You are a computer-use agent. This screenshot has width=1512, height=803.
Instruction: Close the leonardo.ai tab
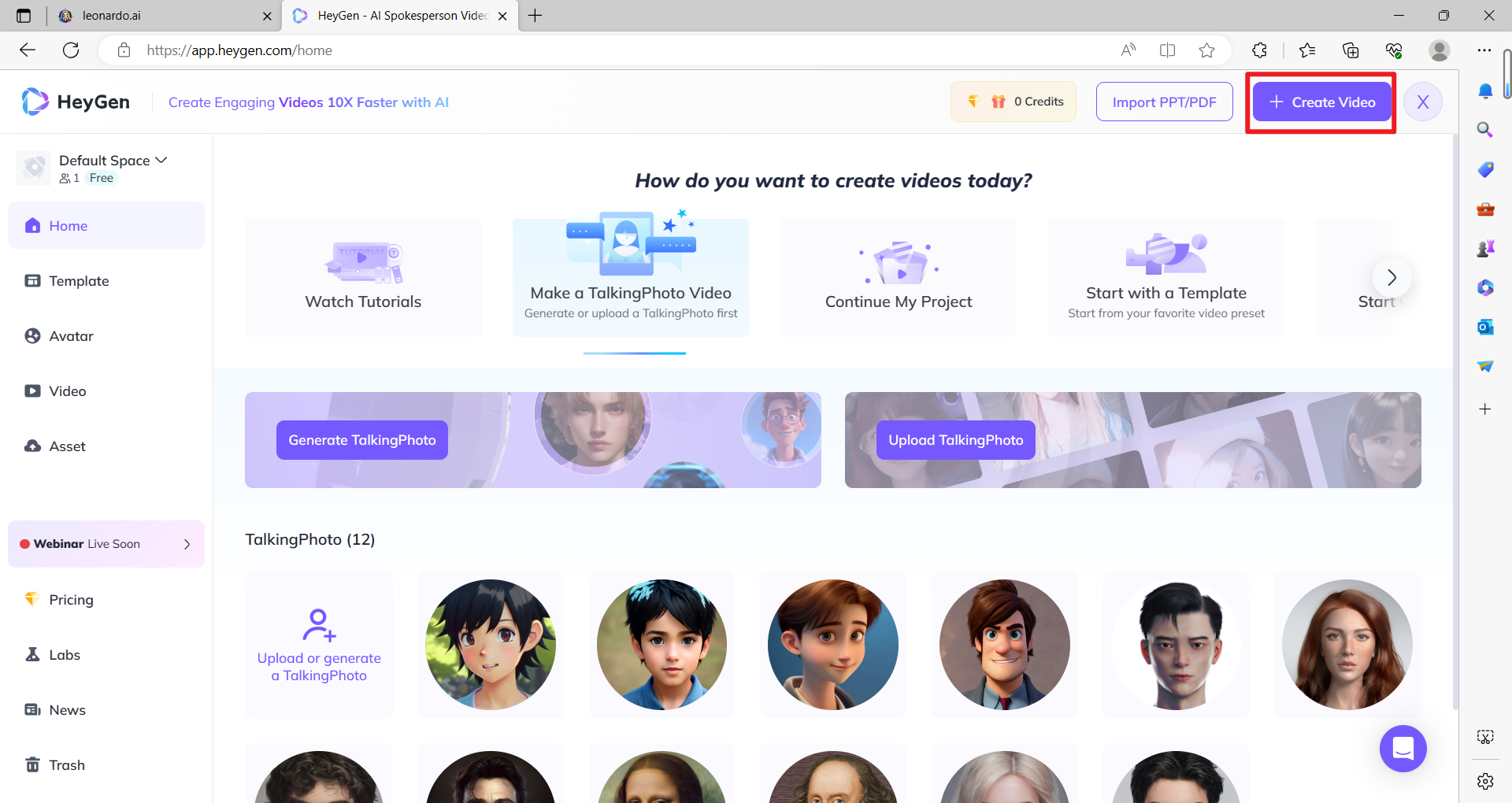coord(267,16)
